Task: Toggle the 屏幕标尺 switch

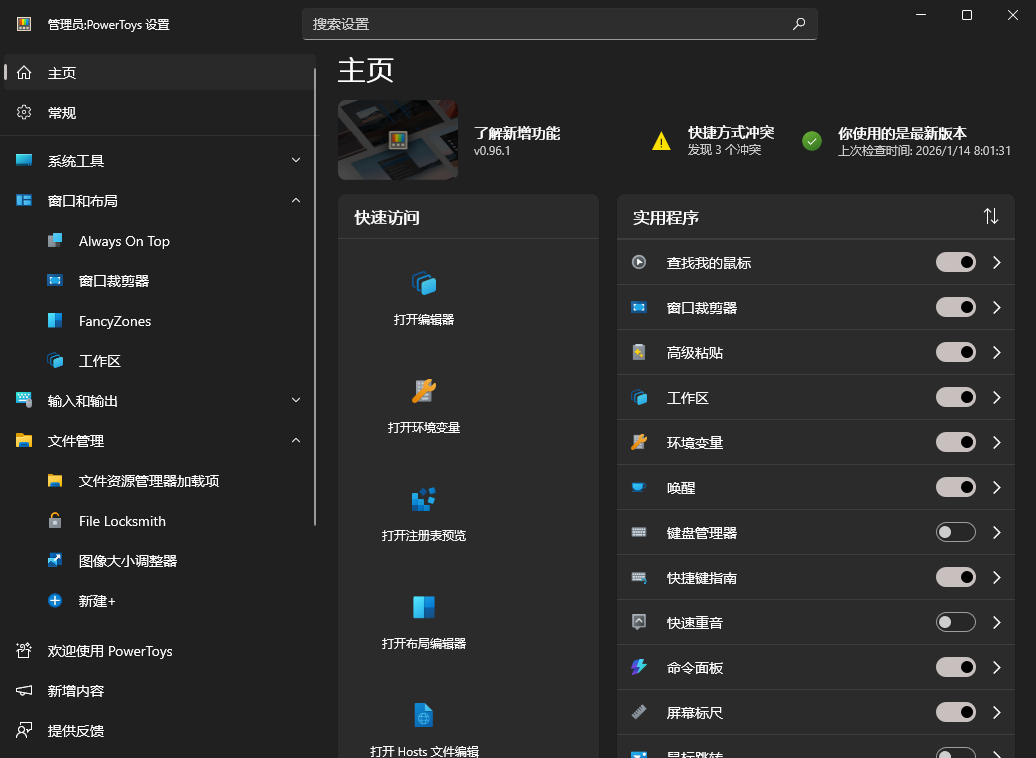Action: [955, 712]
